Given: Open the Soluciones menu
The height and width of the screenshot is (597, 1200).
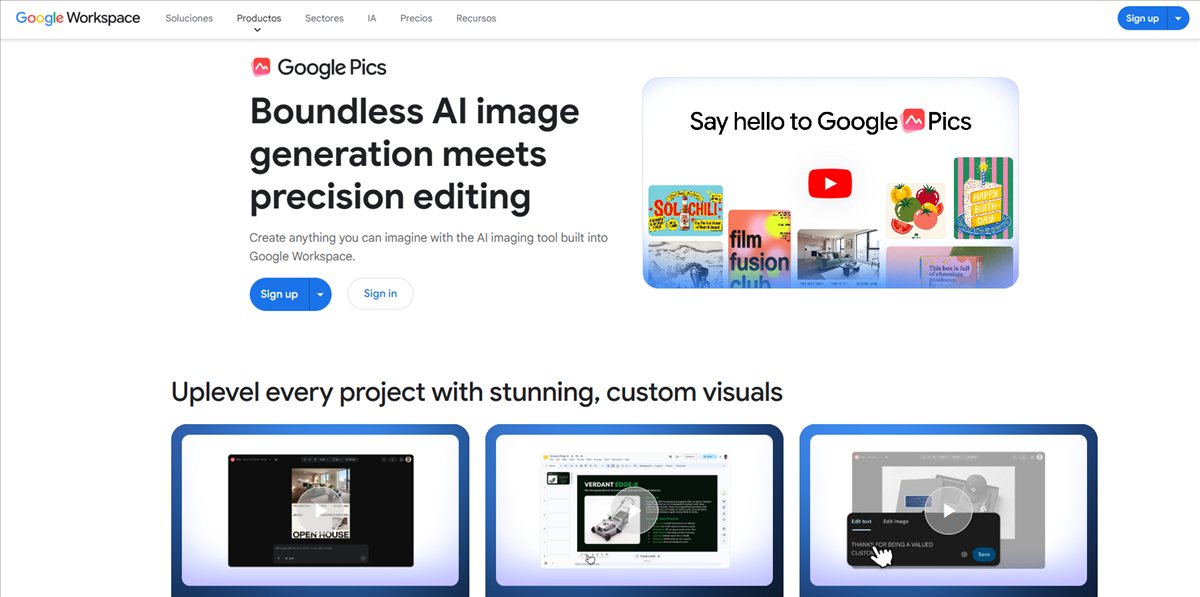Looking at the screenshot, I should (189, 18).
